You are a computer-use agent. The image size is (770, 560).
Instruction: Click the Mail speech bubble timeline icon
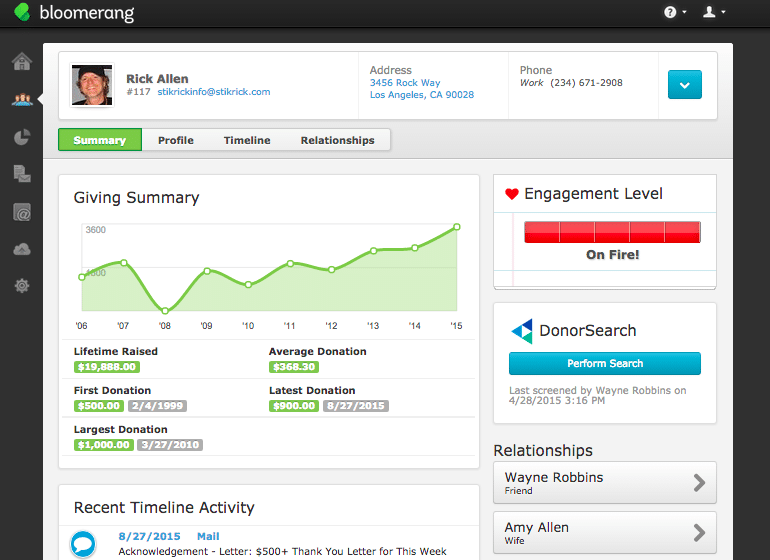[83, 544]
